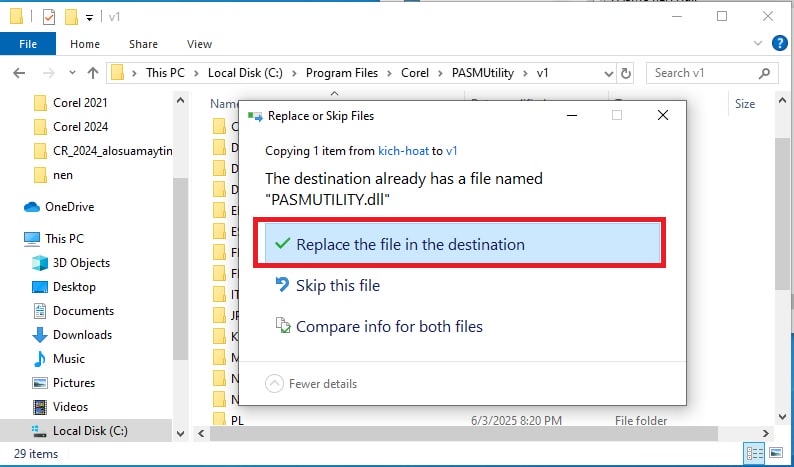The height and width of the screenshot is (467, 794).
Task: Click the Music note icon
Action: coord(39,359)
